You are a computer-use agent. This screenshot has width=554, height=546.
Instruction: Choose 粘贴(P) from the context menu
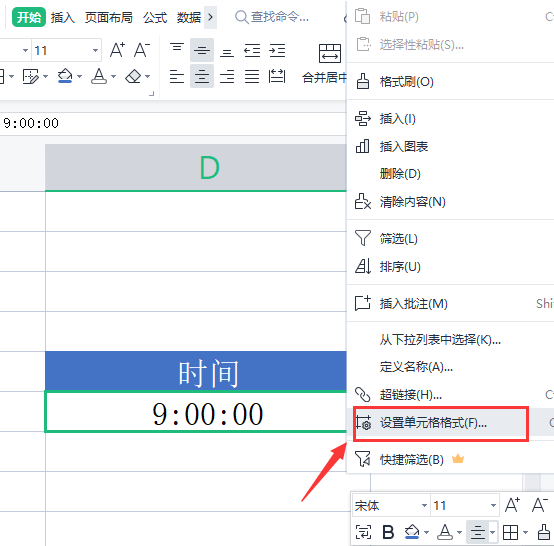tap(450, 17)
